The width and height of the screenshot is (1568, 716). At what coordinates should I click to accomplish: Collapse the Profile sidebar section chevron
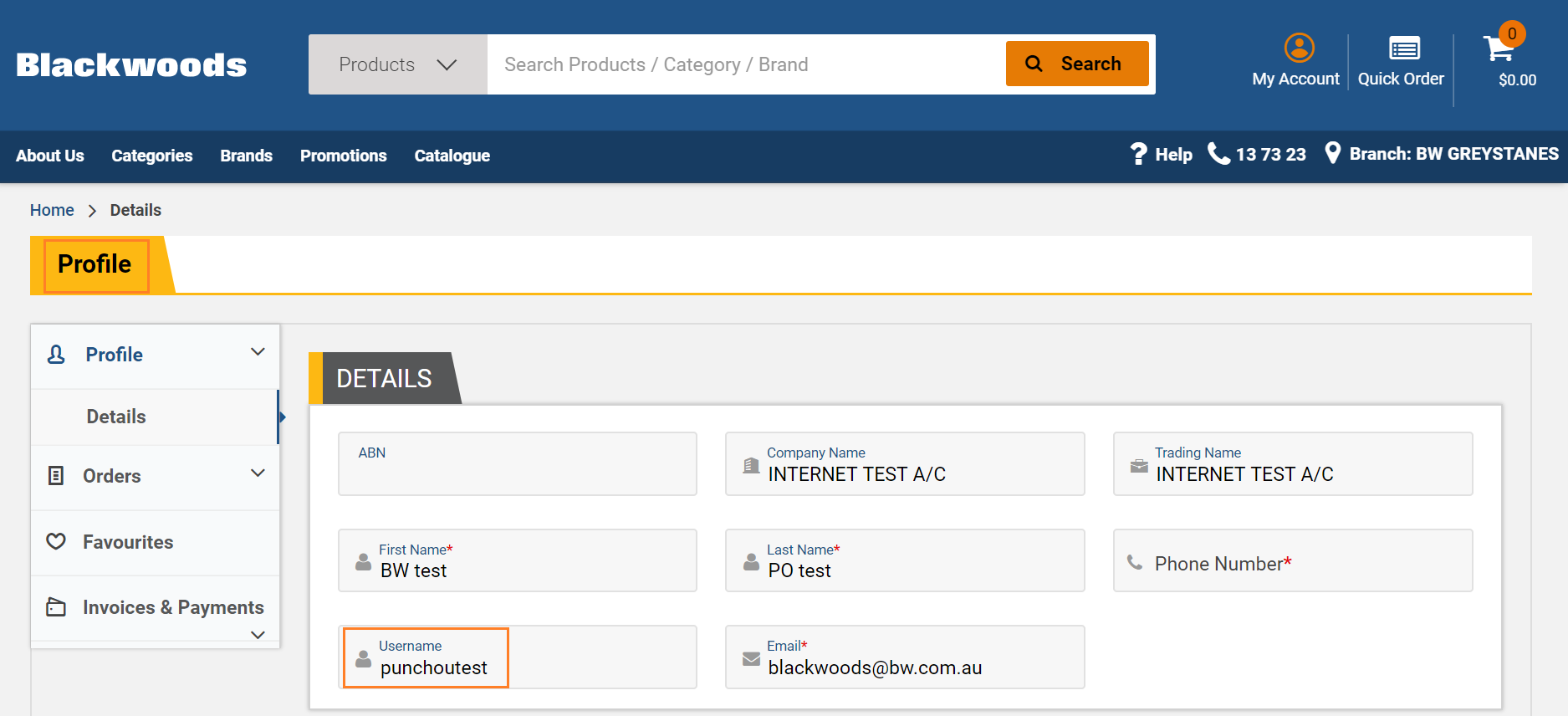tap(258, 352)
